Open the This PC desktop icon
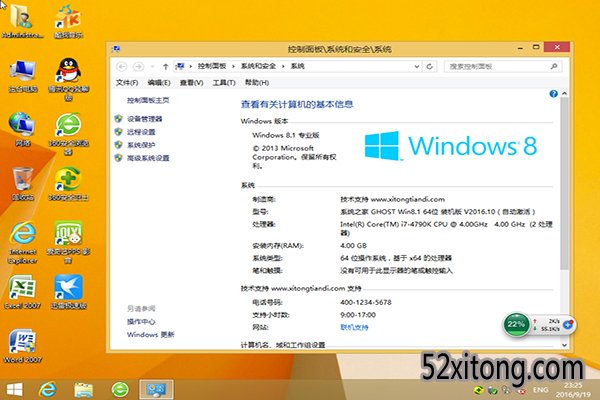The width and height of the screenshot is (600, 400). [23, 75]
